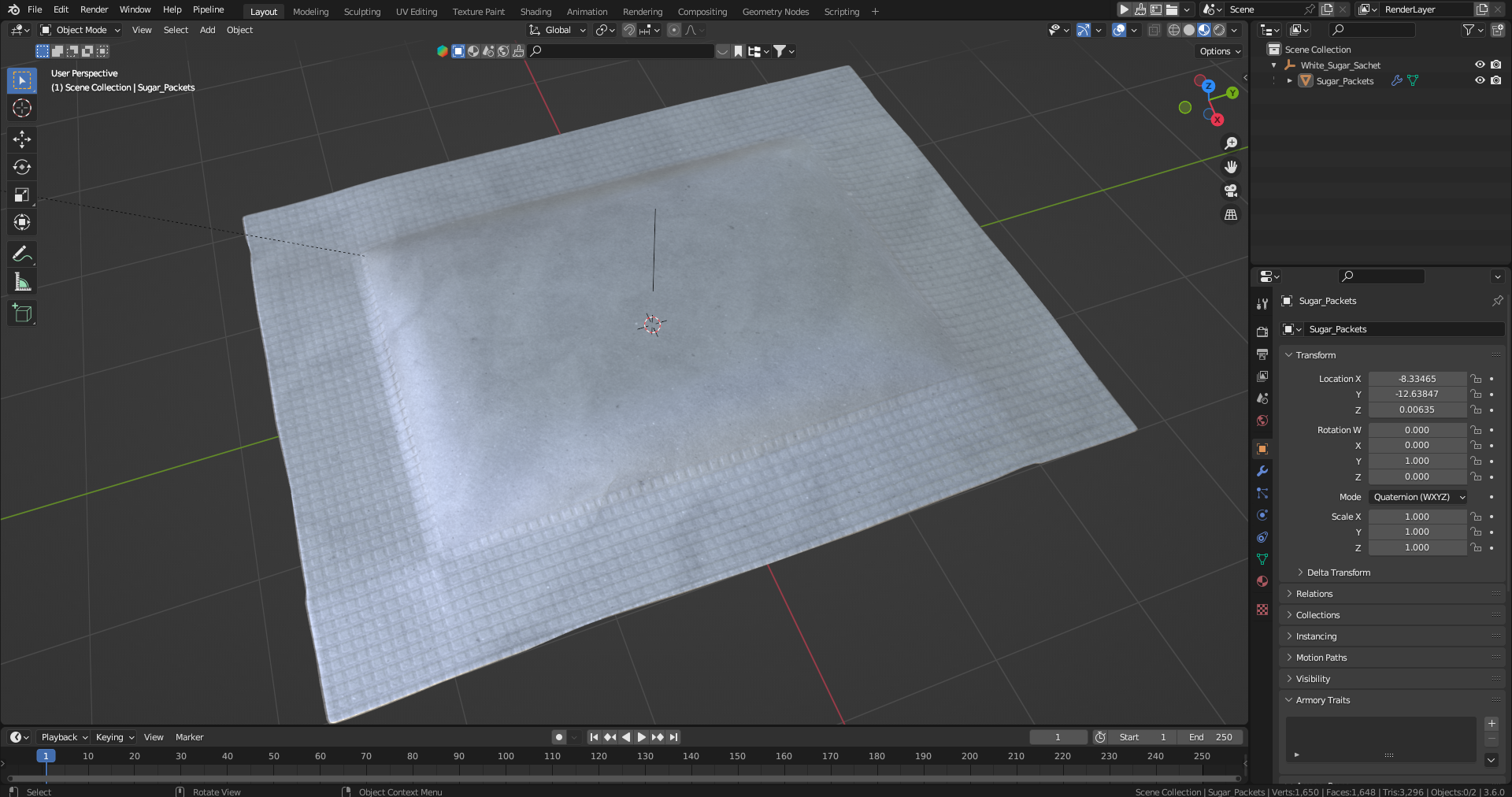
Task: Lock Scale Z value
Action: [x=1476, y=547]
